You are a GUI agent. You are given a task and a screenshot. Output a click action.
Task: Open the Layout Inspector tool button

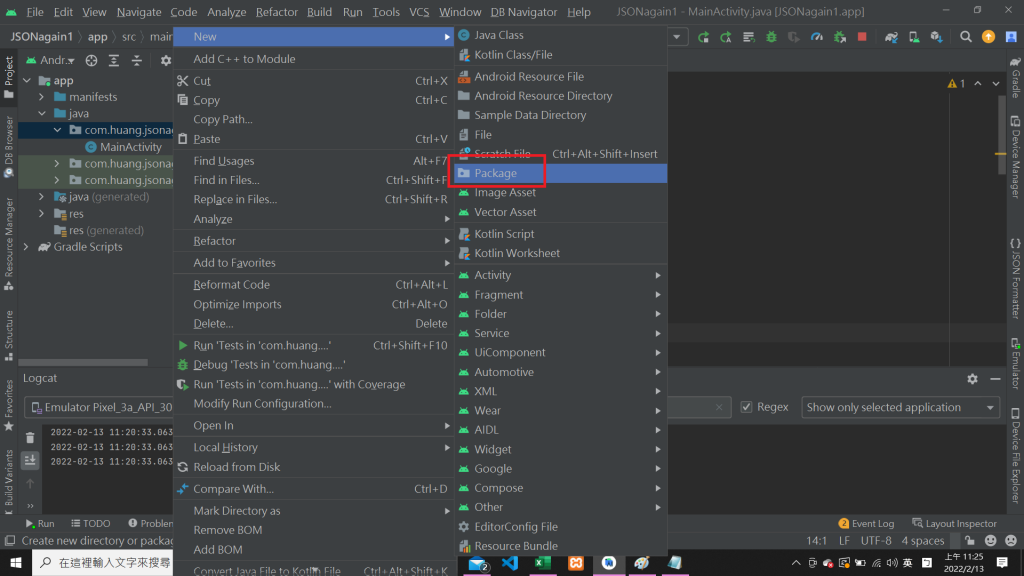click(954, 524)
